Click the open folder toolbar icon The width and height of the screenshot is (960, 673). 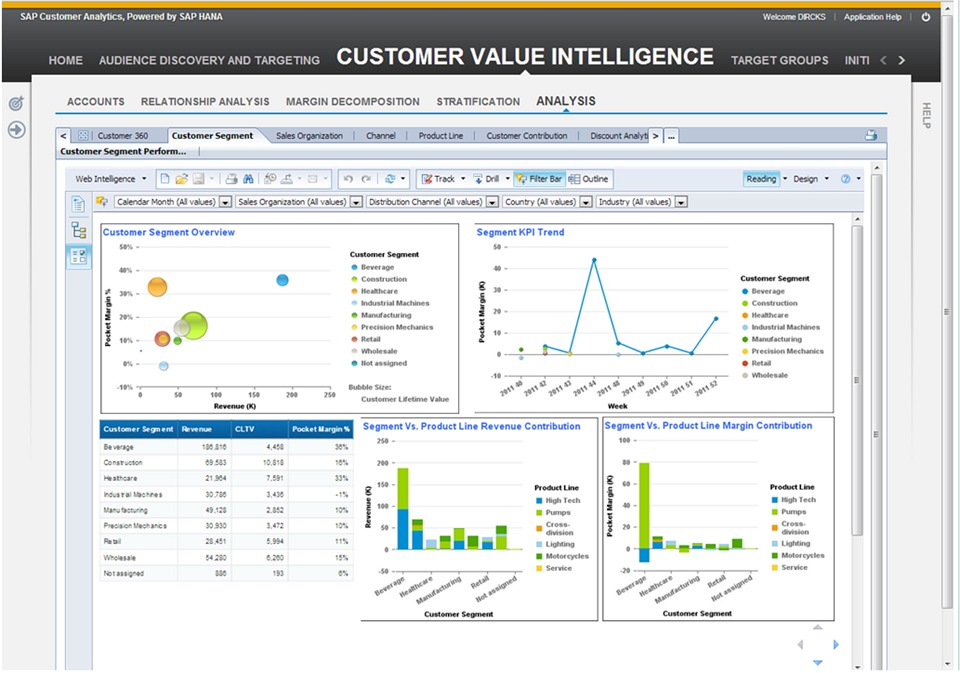coord(181,179)
